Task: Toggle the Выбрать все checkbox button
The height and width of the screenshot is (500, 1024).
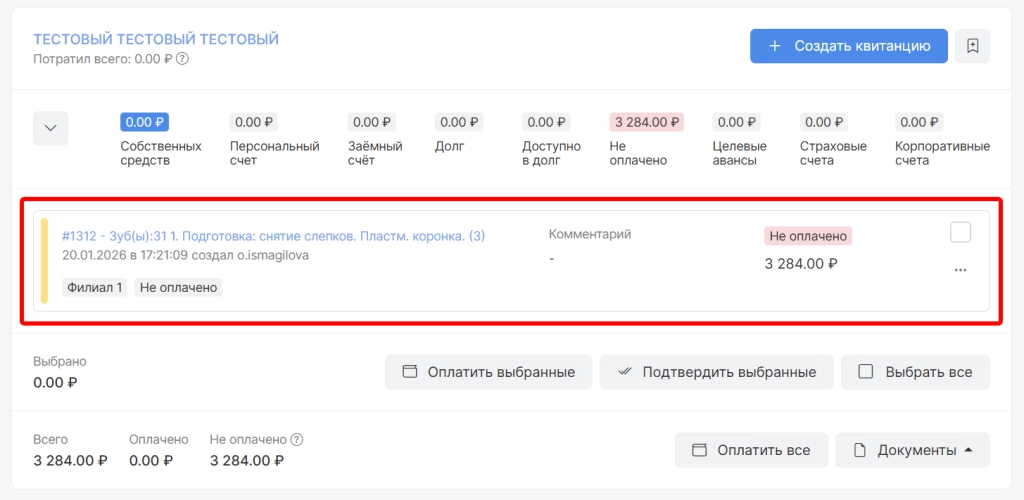Action: [866, 372]
